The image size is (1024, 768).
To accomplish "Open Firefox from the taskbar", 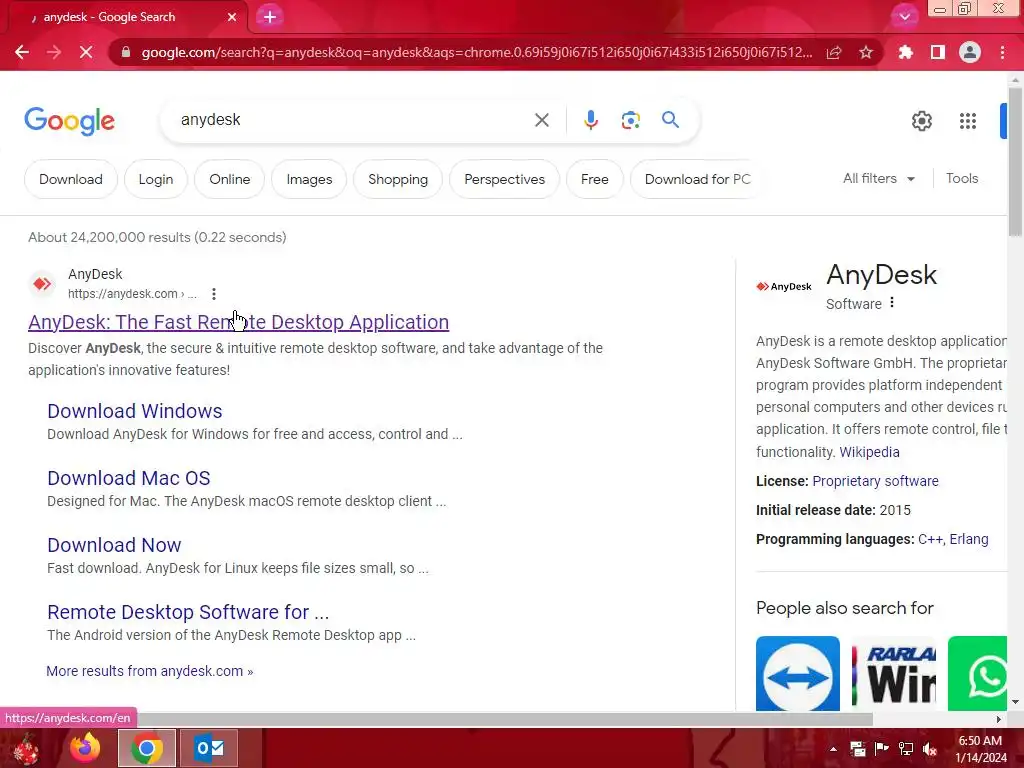I will [x=85, y=748].
